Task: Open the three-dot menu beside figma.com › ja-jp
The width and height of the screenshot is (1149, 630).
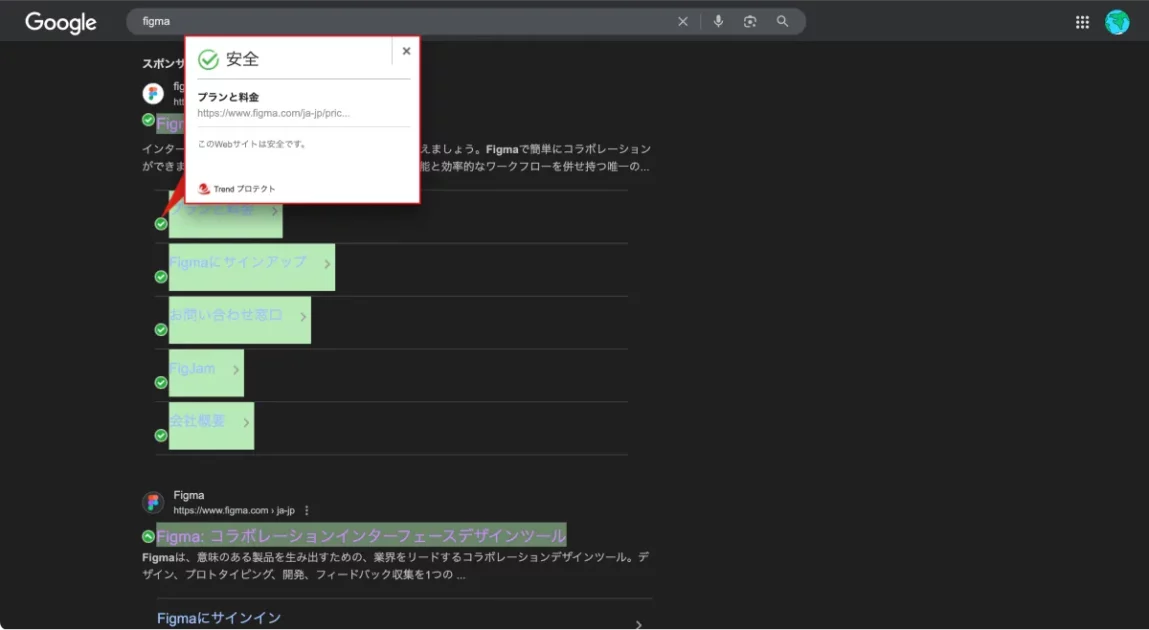Action: tap(306, 511)
